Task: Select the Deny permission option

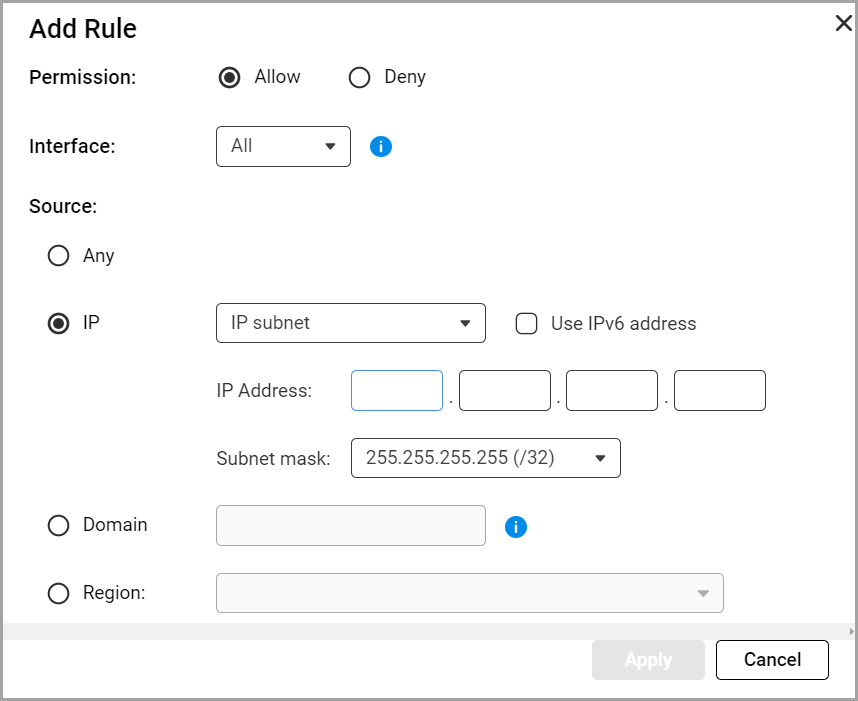Action: click(x=359, y=78)
